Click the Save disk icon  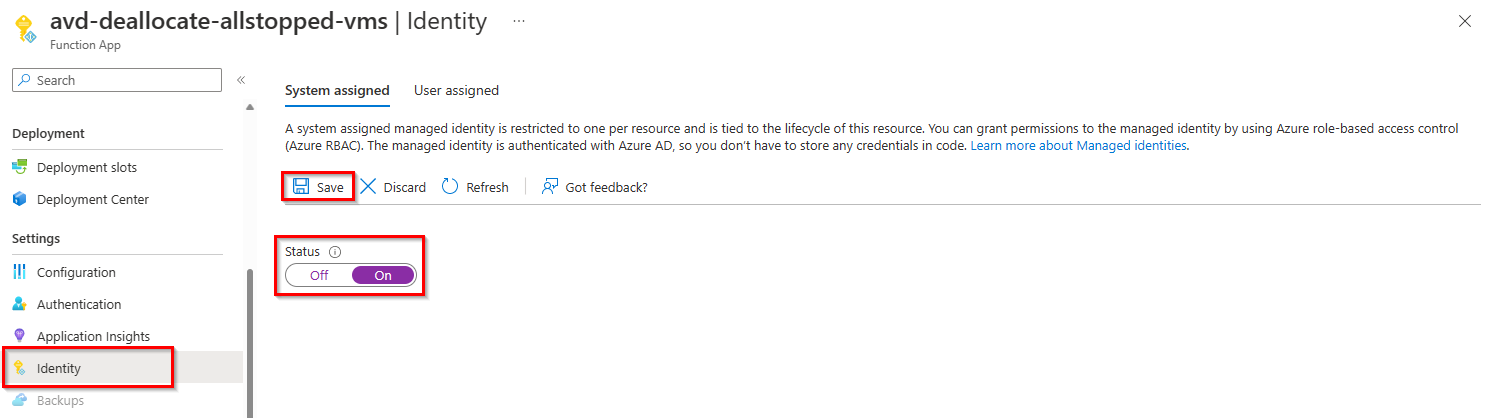[x=301, y=187]
